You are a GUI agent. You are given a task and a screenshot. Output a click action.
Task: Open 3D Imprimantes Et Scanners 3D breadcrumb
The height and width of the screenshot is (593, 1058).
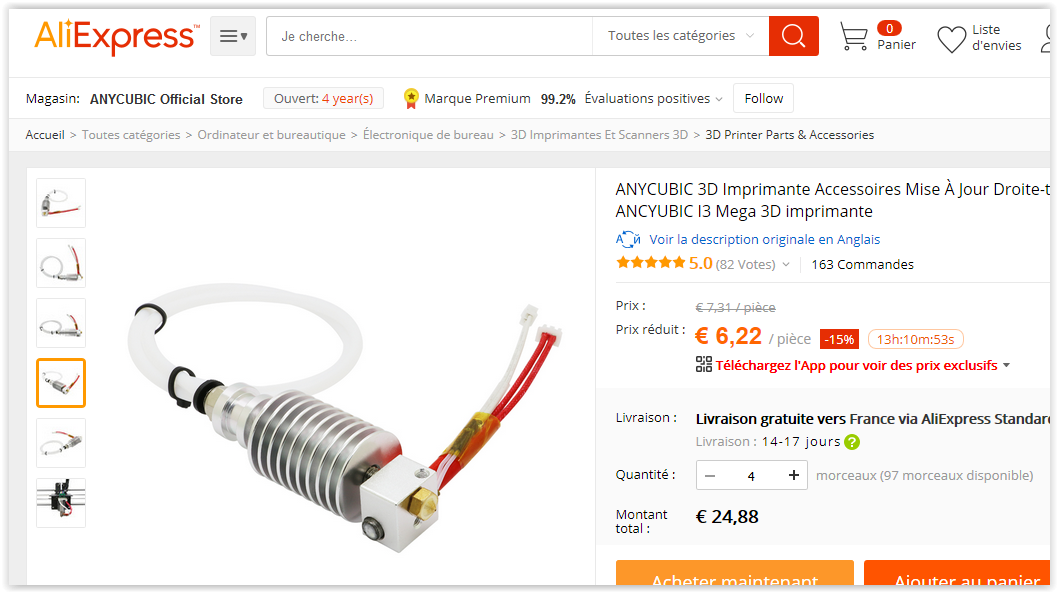click(599, 135)
